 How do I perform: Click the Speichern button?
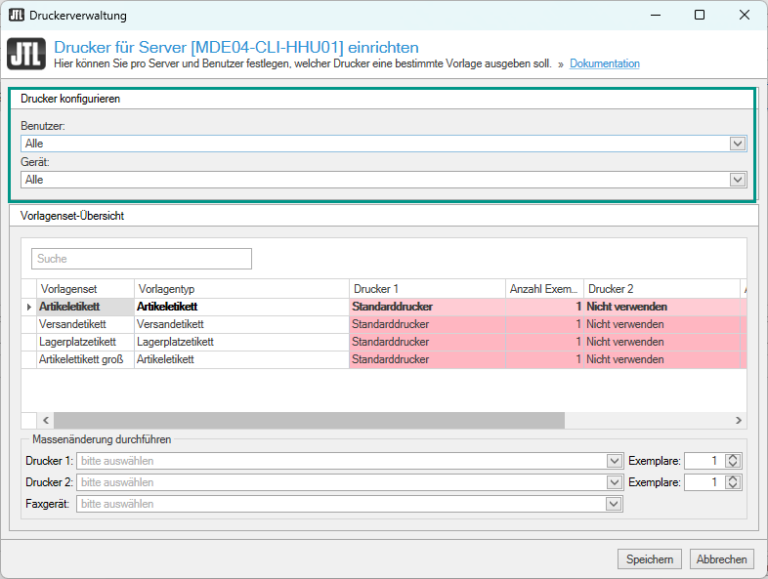tap(650, 559)
